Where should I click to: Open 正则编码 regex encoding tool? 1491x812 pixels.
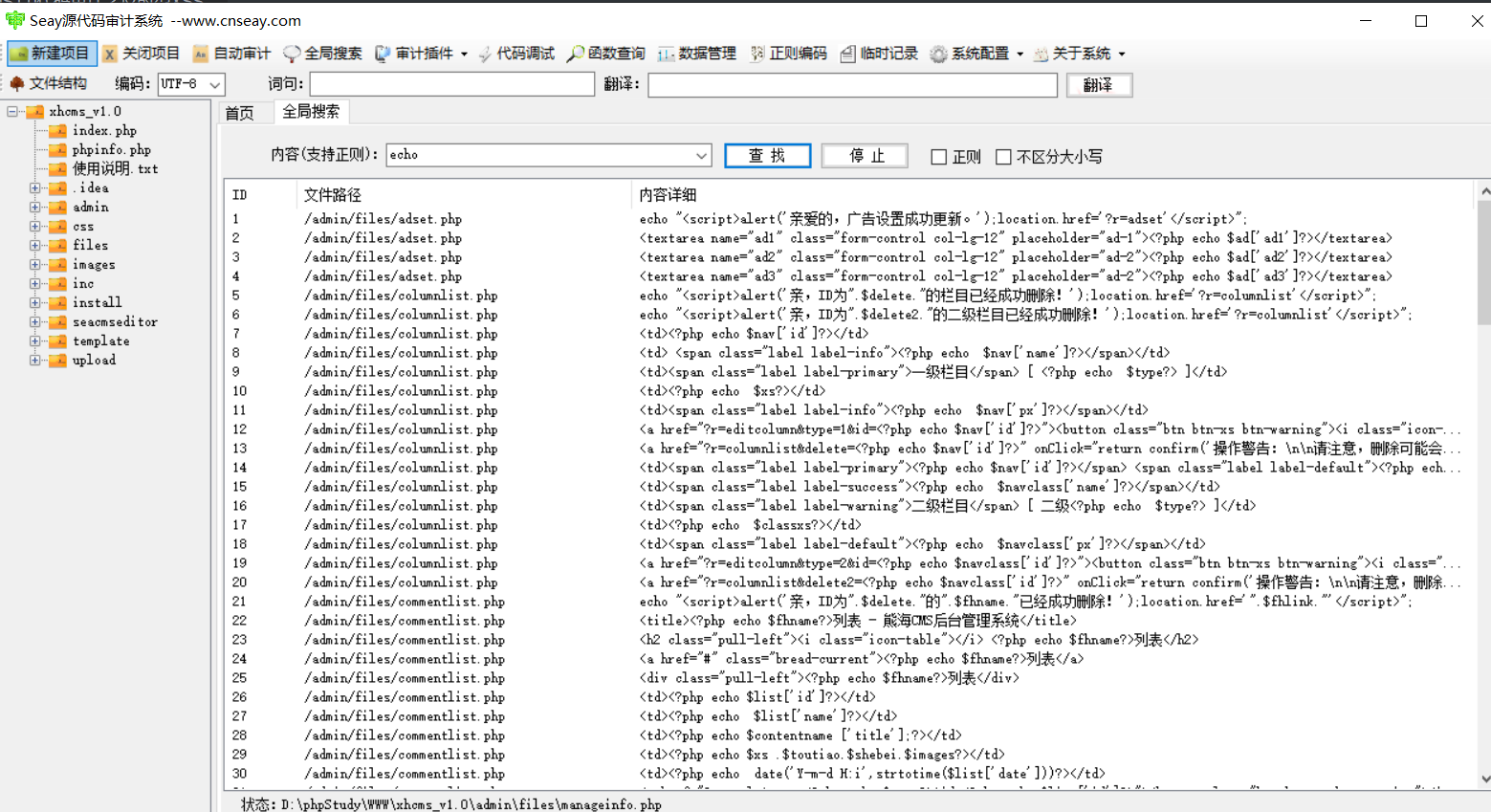coord(789,54)
